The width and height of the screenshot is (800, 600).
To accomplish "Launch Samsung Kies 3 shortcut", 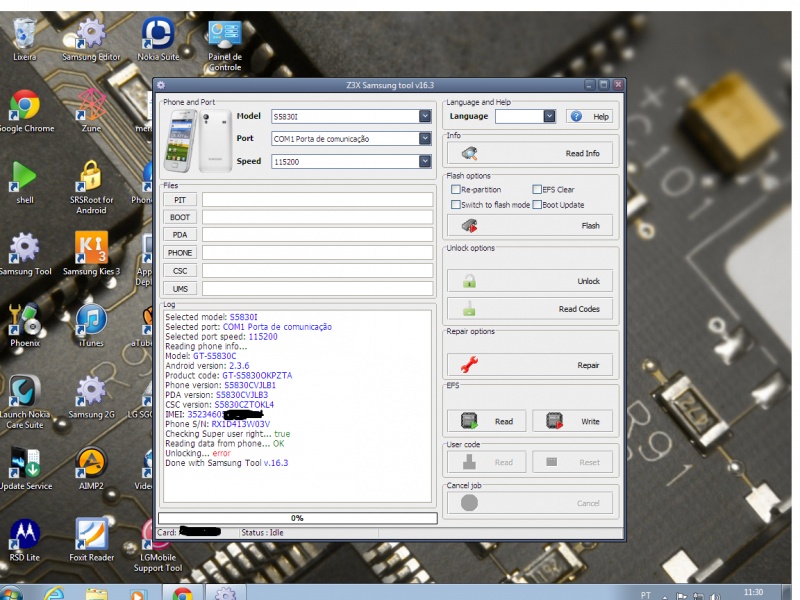I will coord(91,254).
